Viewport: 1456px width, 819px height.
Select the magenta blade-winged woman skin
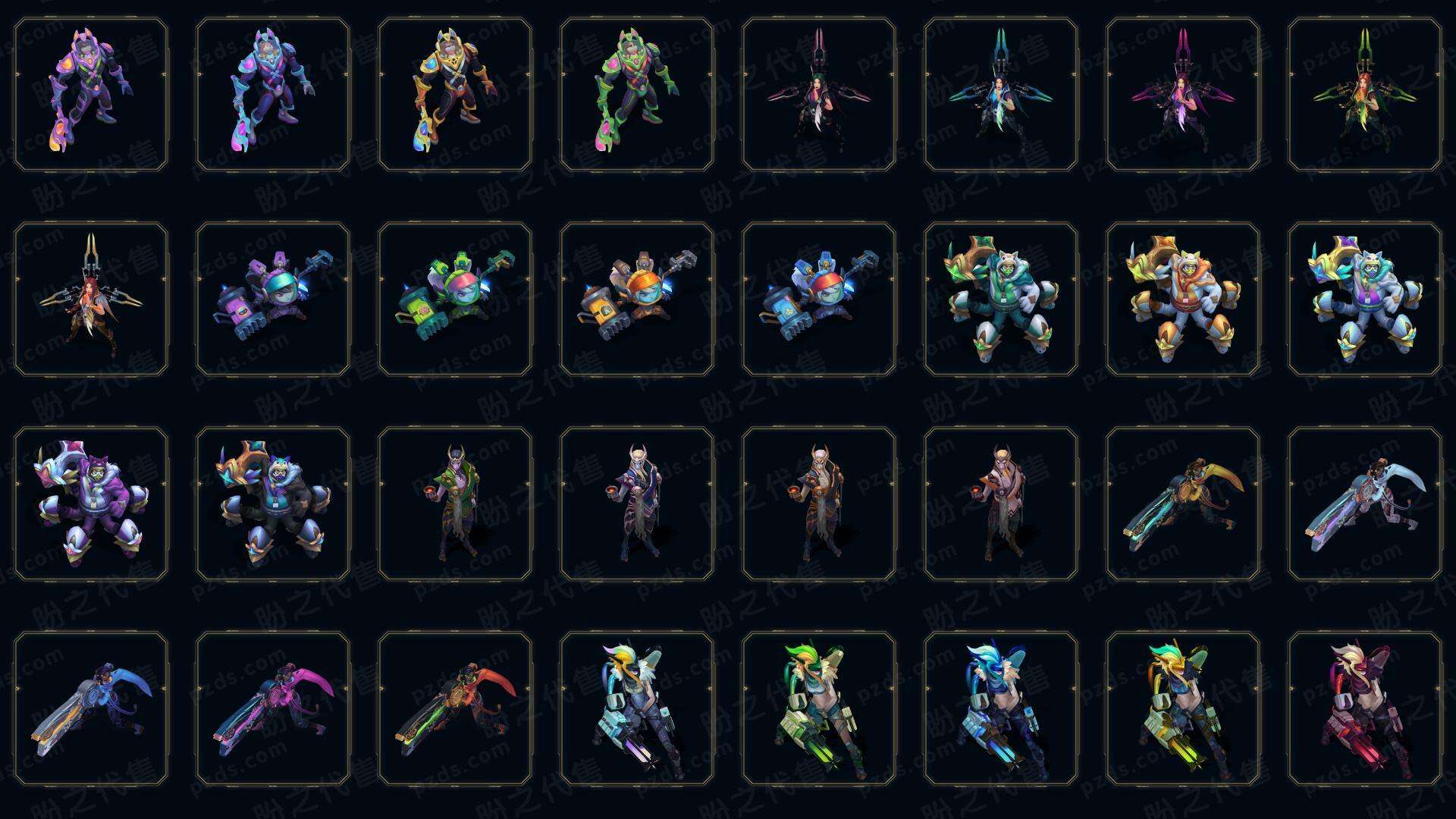(1183, 95)
